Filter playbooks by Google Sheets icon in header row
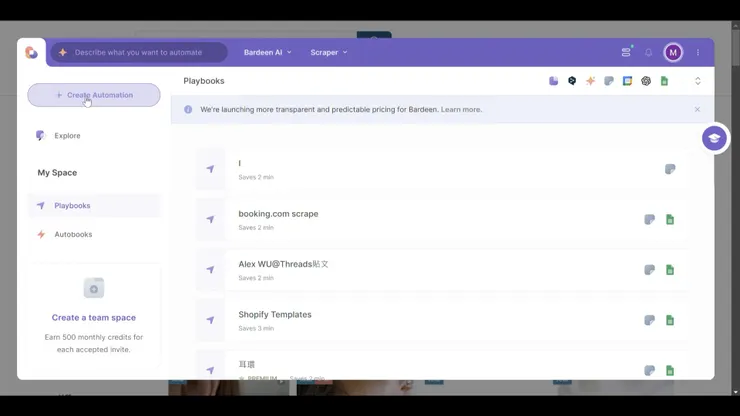 (x=664, y=81)
